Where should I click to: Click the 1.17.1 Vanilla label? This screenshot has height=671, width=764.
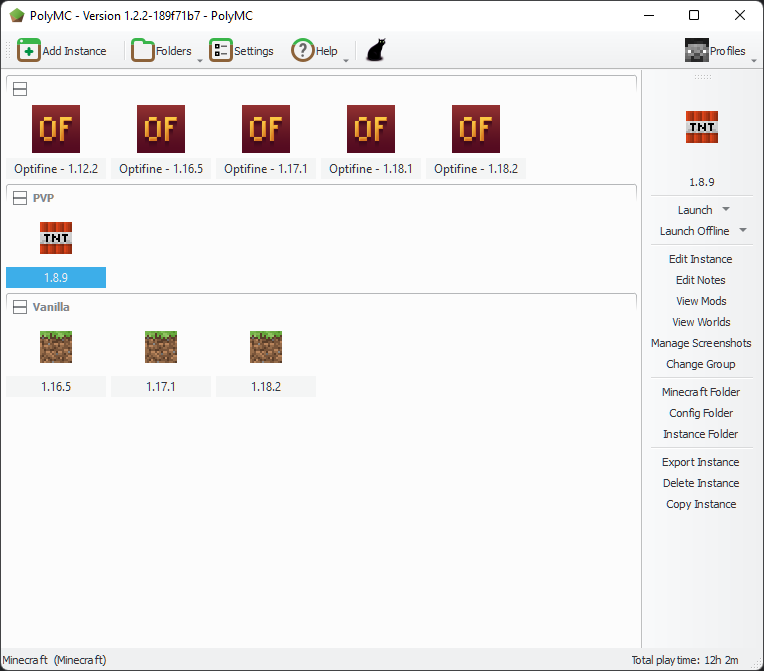click(161, 386)
